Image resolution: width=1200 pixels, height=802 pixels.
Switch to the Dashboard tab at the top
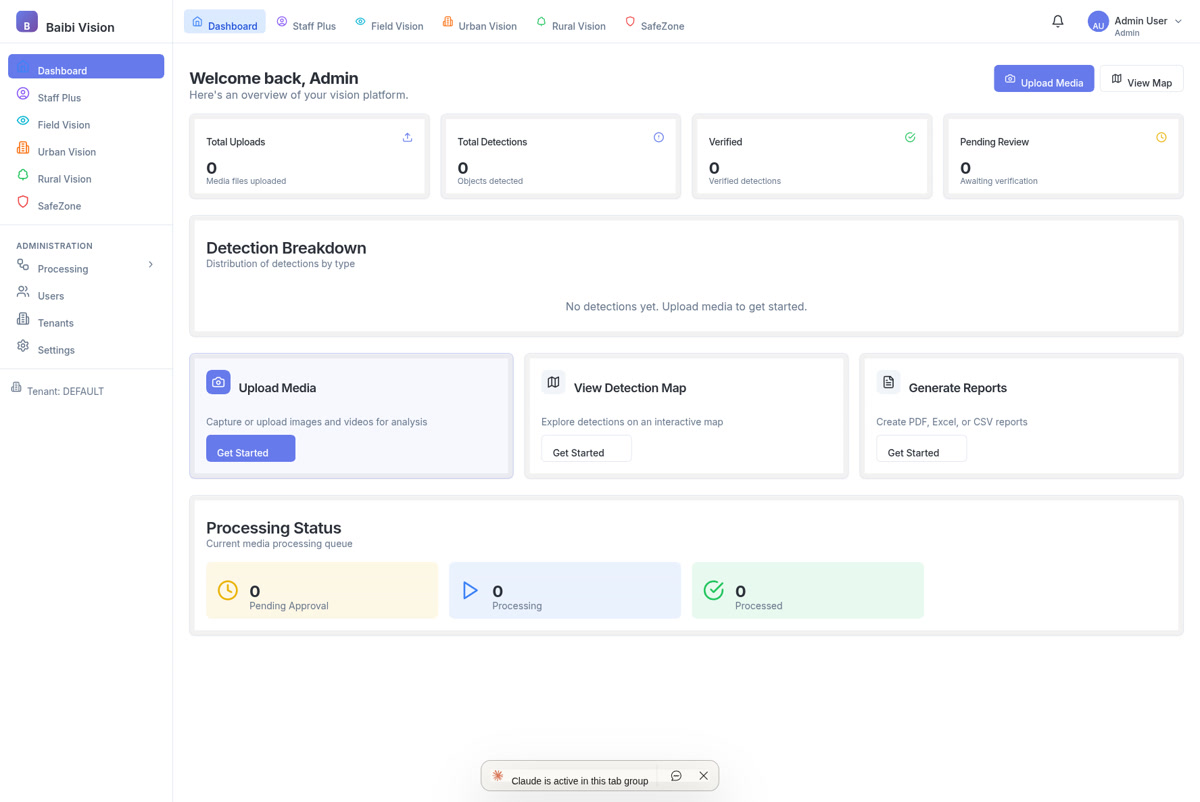click(x=224, y=24)
